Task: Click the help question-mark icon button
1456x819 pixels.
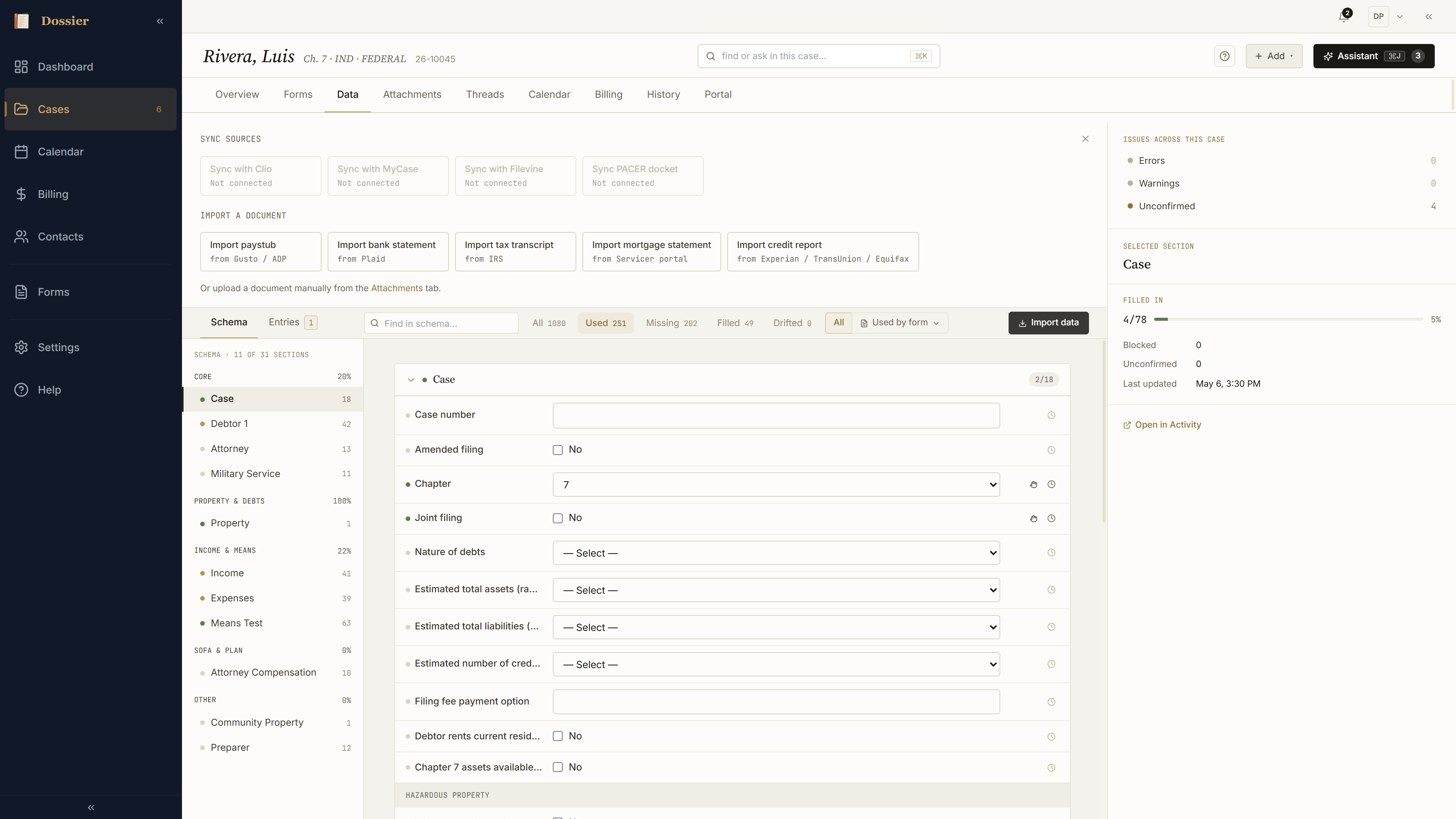Action: click(1224, 56)
